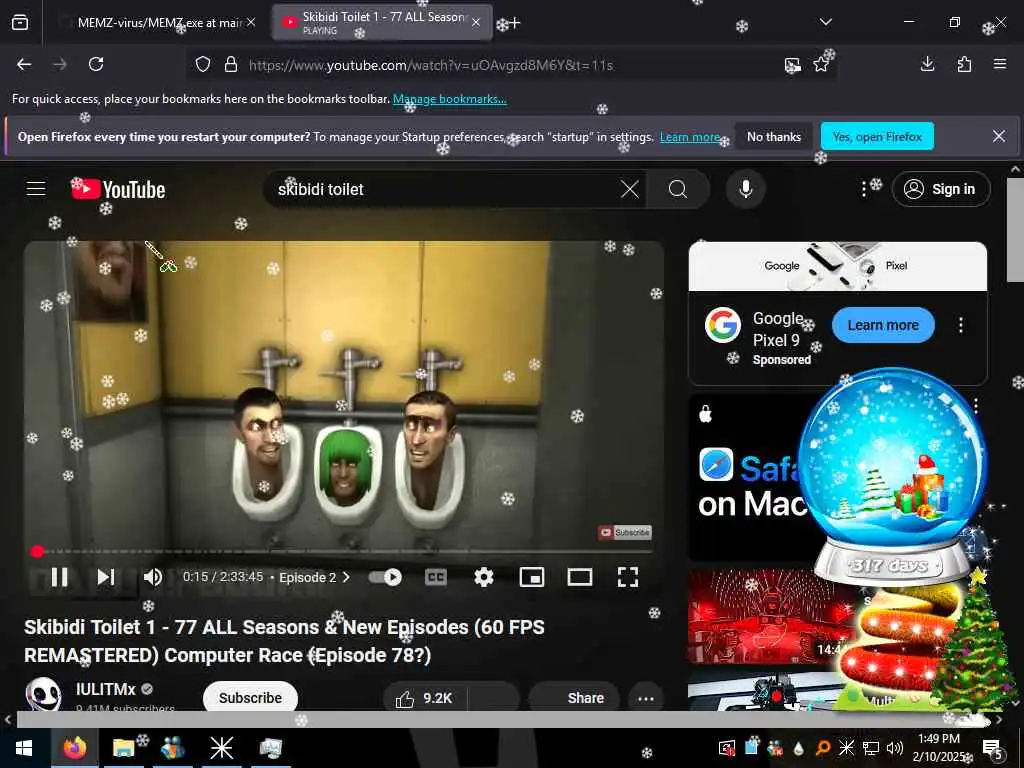Image resolution: width=1024 pixels, height=768 pixels.
Task: Open the clock showing 1:49 PM
Action: [938, 748]
